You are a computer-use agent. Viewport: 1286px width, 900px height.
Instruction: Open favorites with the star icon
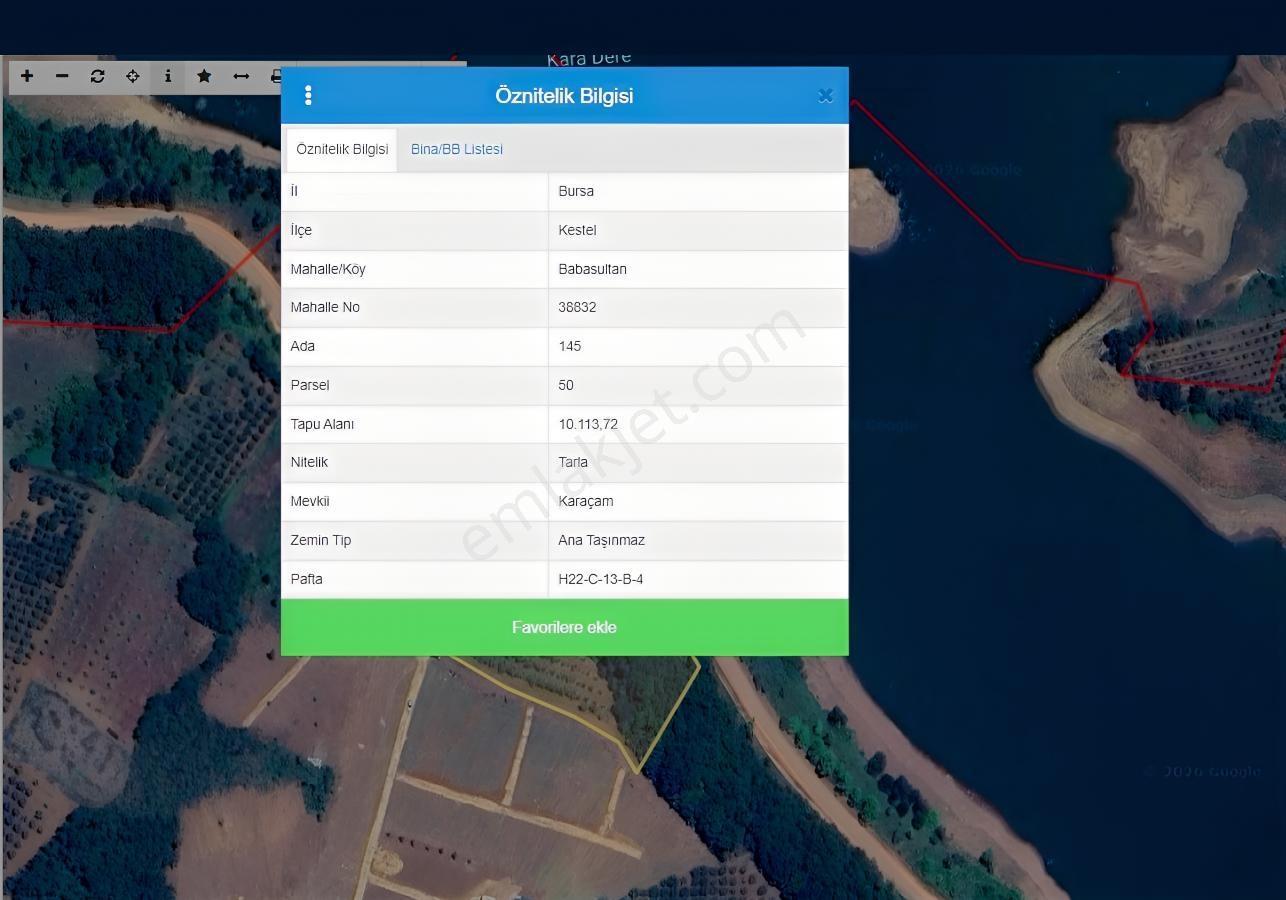coord(204,76)
